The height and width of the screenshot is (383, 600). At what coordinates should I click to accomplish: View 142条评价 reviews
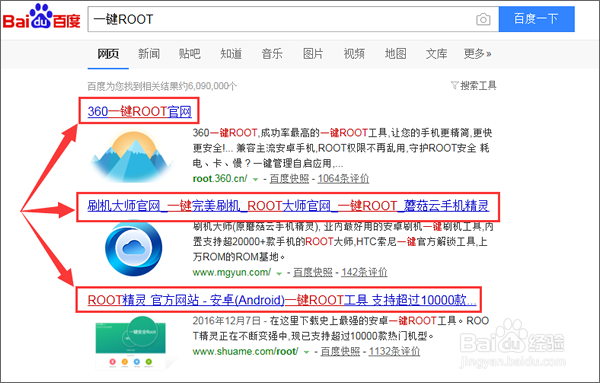364,272
